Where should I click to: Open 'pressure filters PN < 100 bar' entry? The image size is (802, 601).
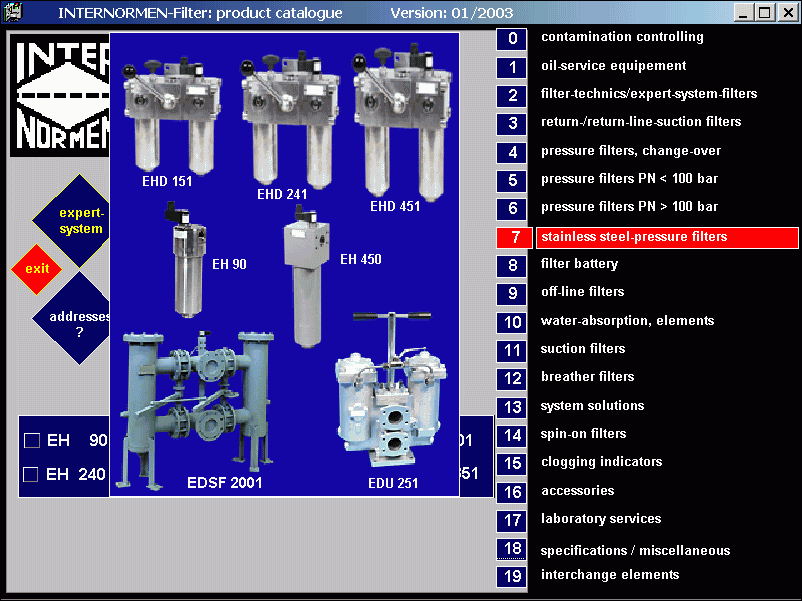[629, 179]
